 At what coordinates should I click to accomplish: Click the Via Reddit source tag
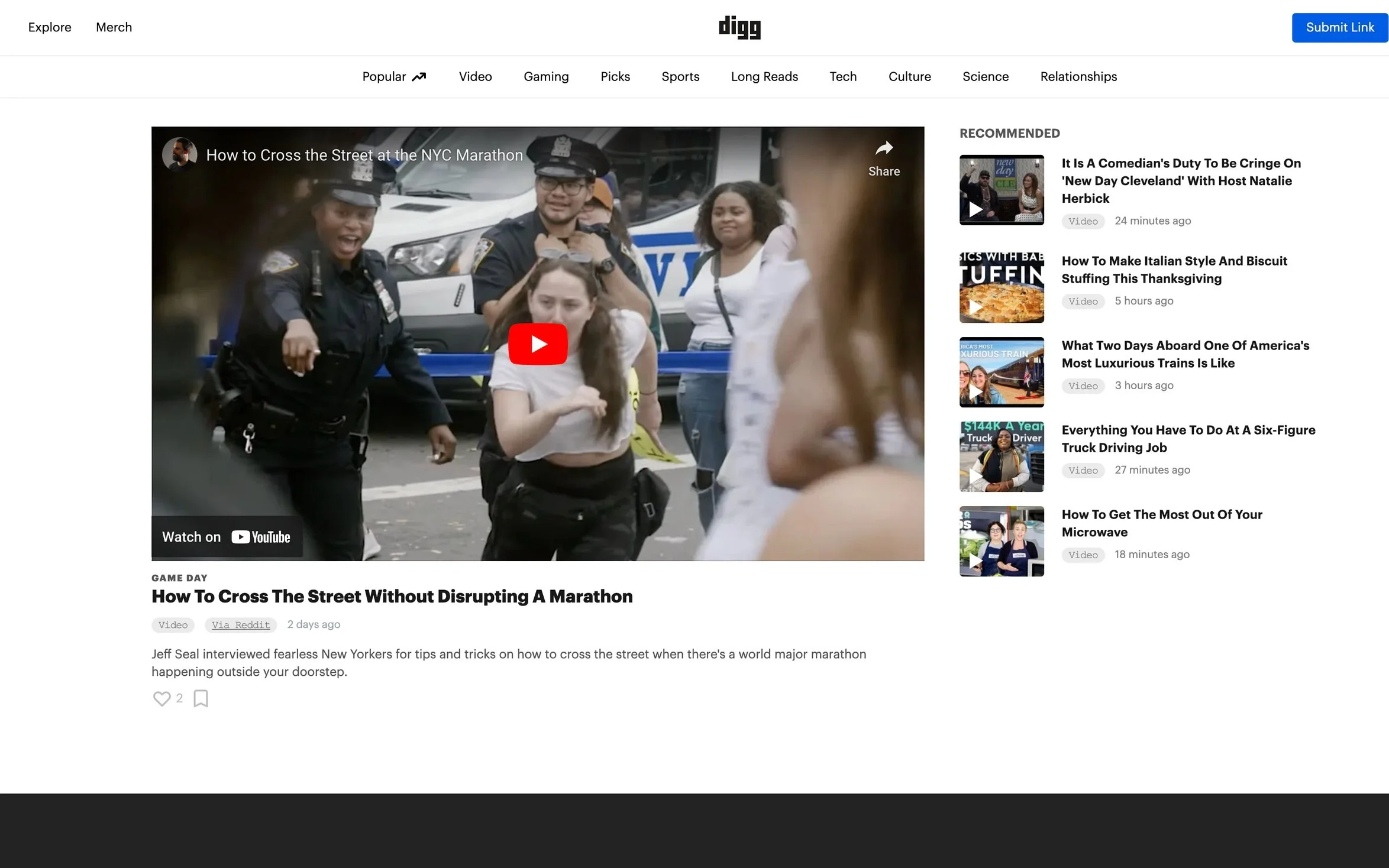tap(241, 625)
